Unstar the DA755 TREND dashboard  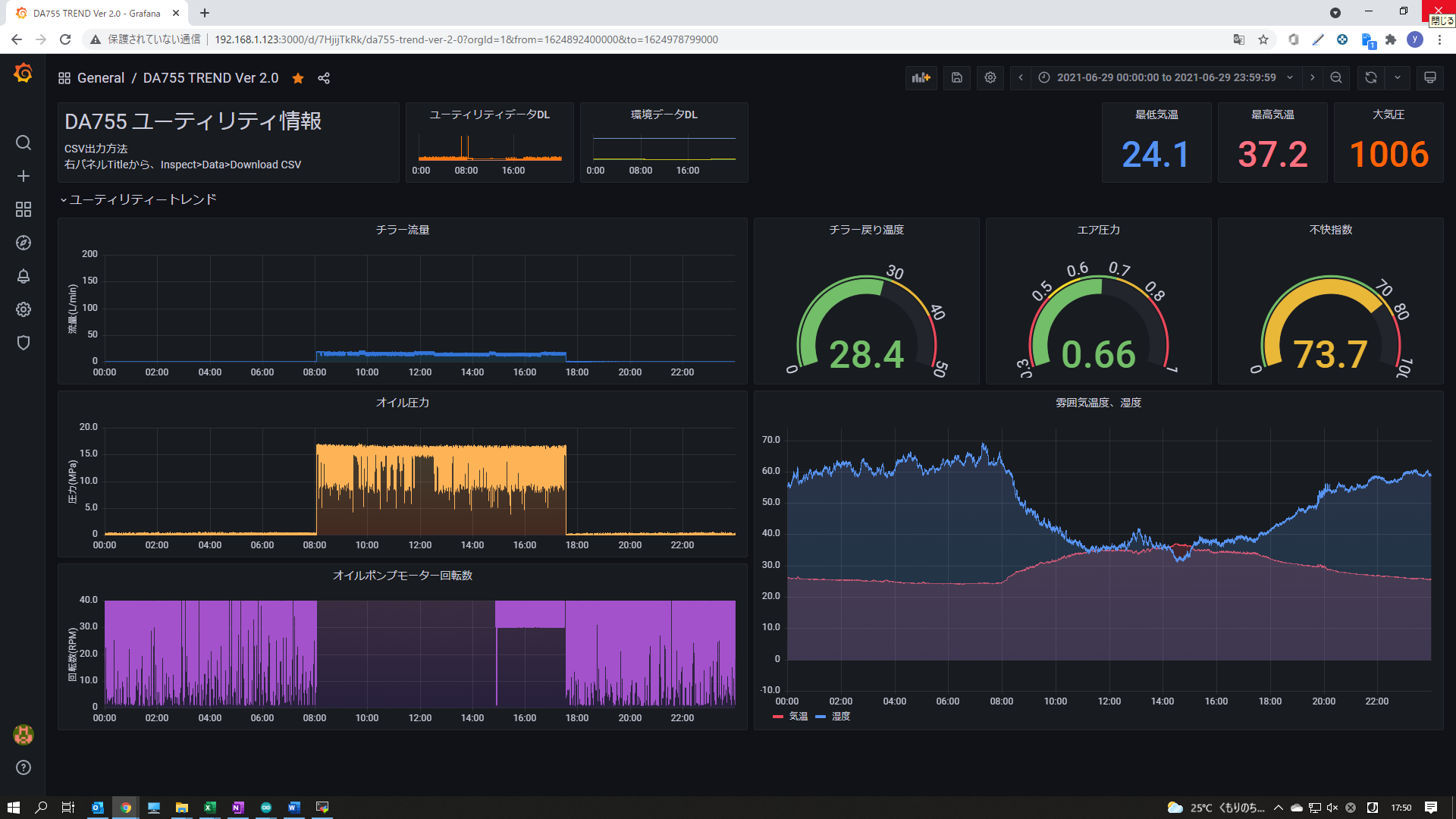click(x=297, y=77)
